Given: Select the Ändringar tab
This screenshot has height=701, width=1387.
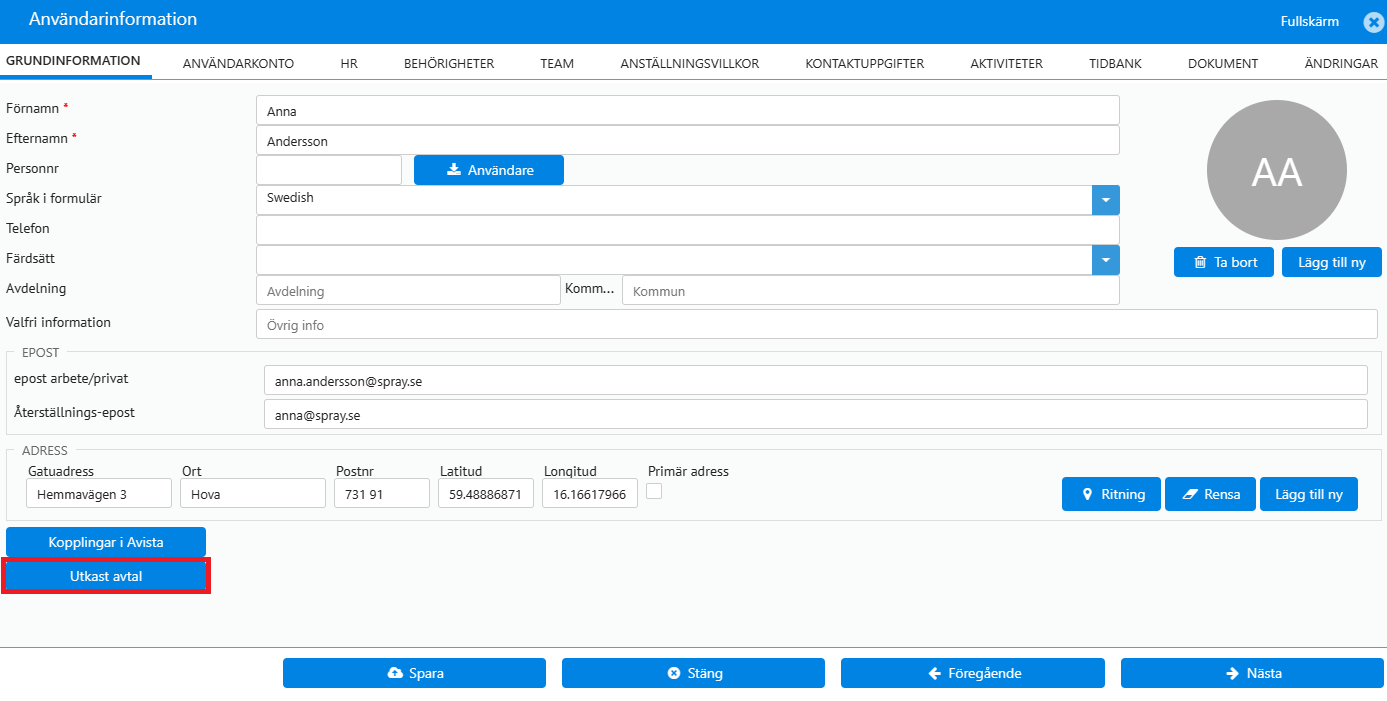Looking at the screenshot, I should coord(1341,63).
